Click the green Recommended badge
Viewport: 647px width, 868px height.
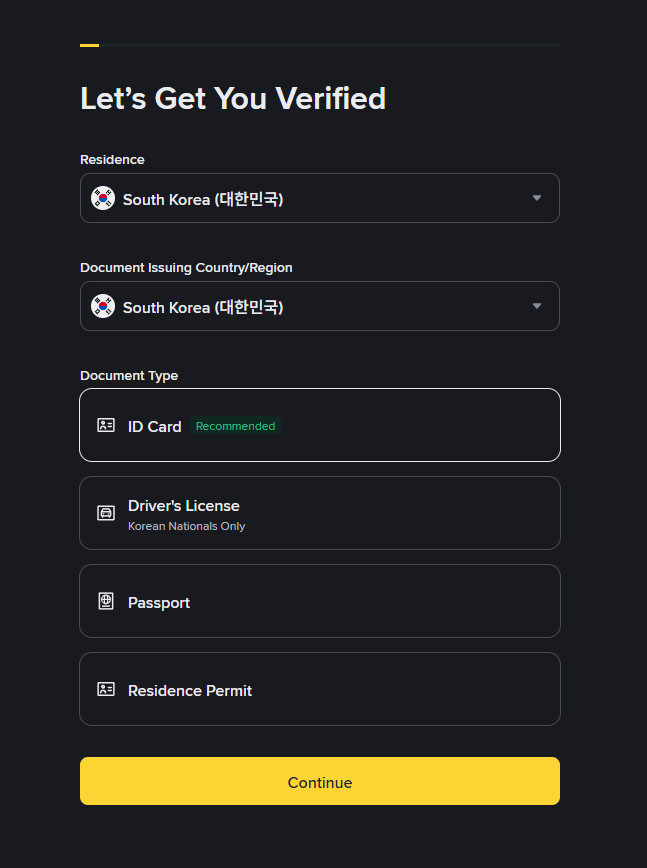(235, 426)
